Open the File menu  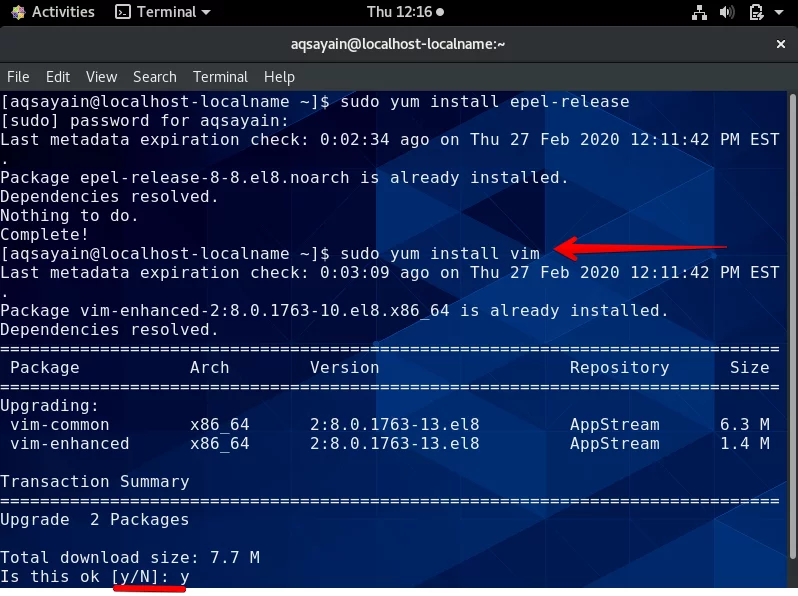point(18,77)
